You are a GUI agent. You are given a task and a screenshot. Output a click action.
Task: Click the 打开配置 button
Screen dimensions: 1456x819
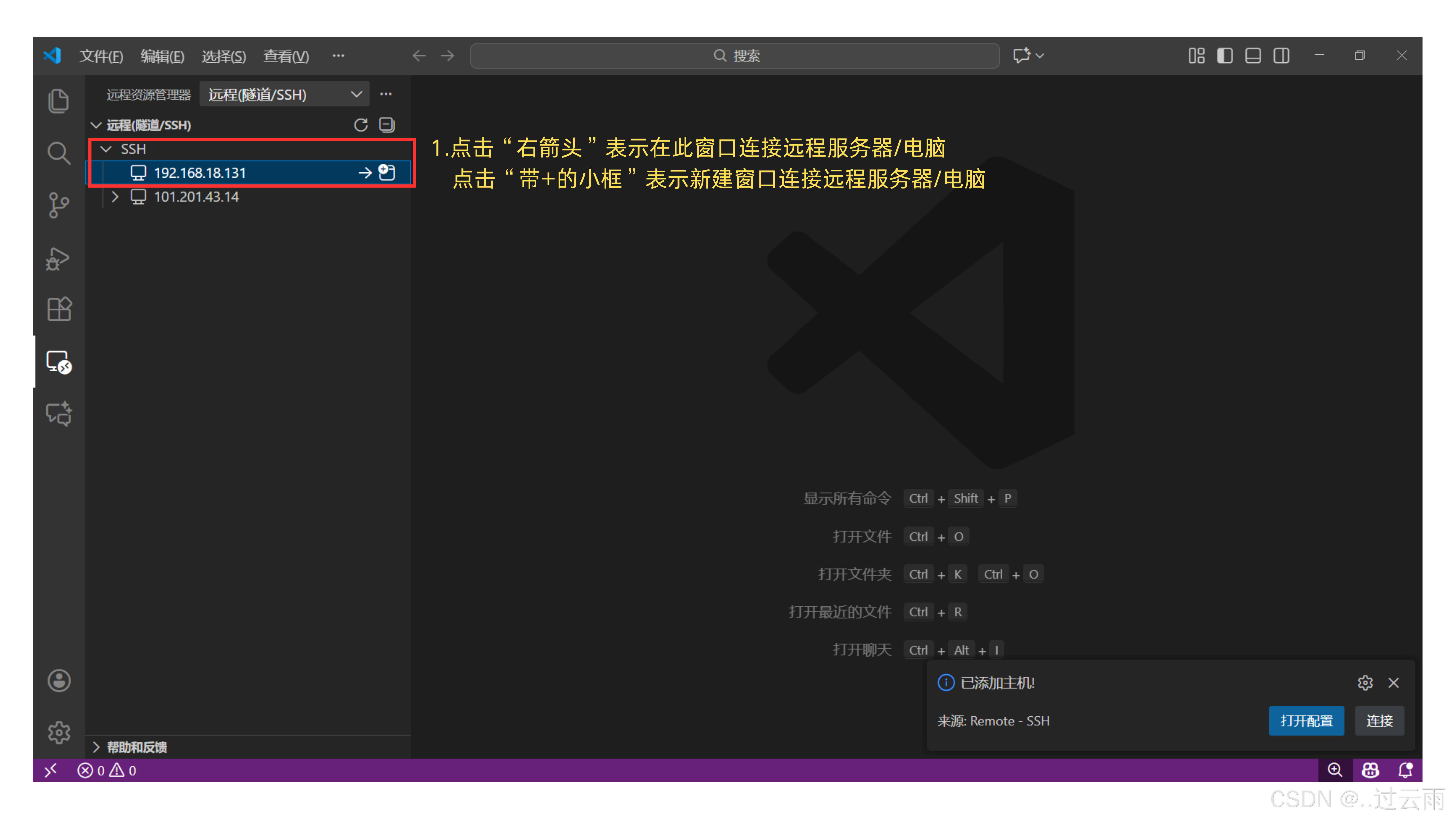pyautogui.click(x=1307, y=721)
